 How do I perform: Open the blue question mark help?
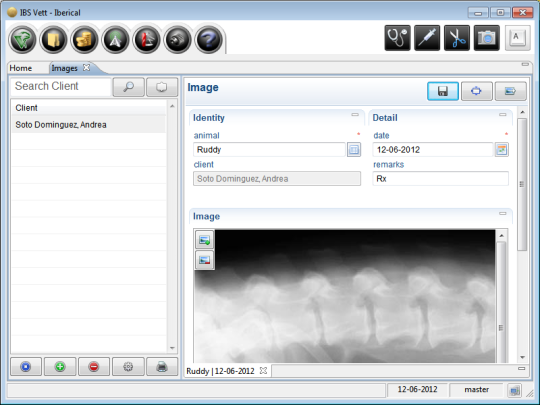[x=208, y=40]
